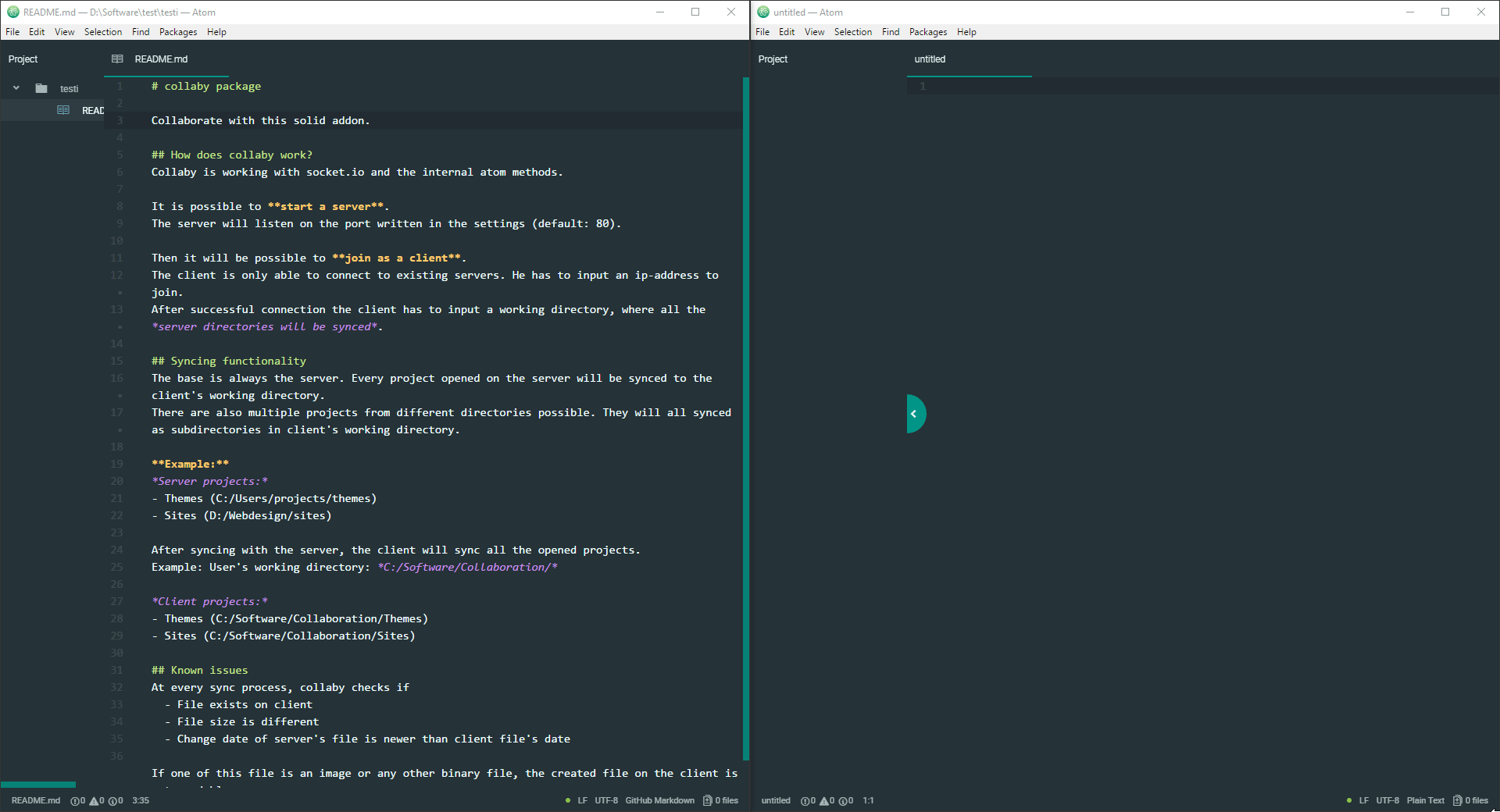The image size is (1500, 812).
Task: Click vertical scrollbar of README editor
Action: coord(746,418)
